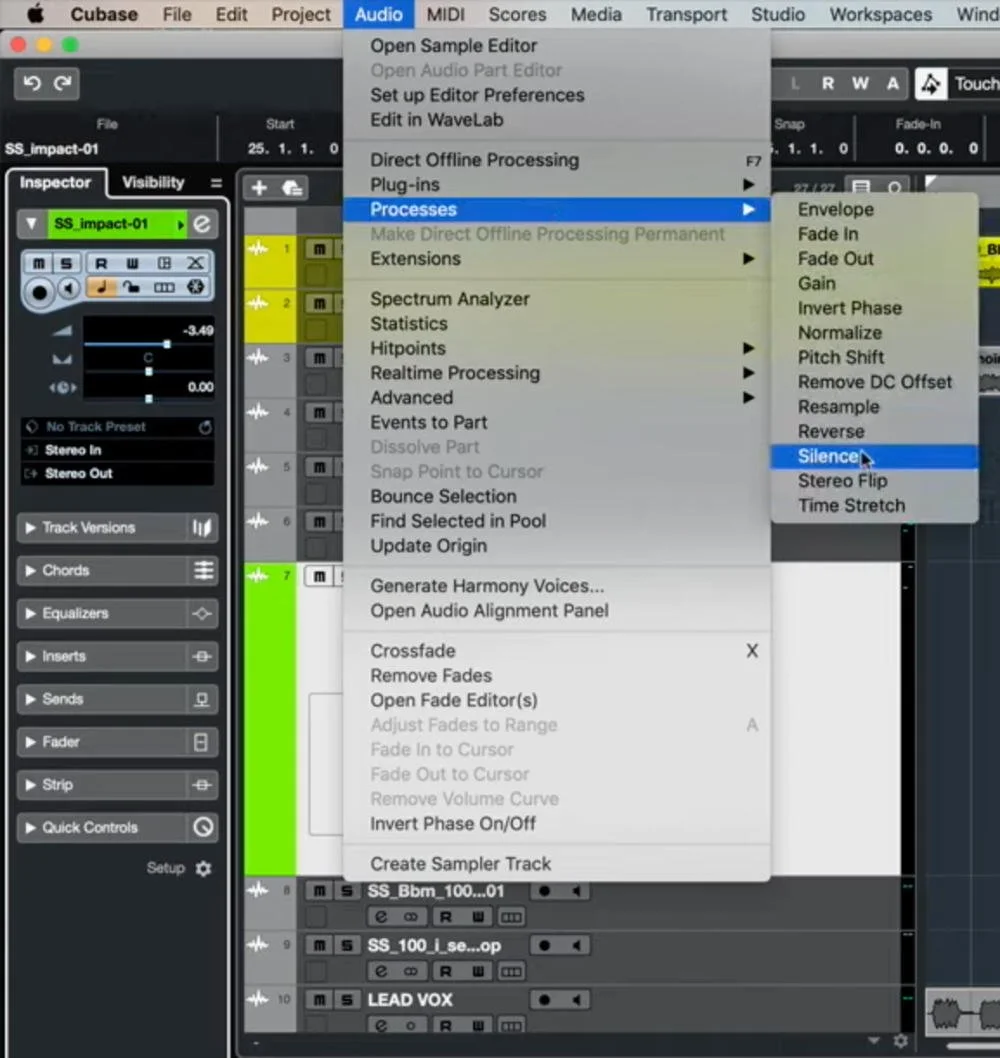Open the MIDI menu
Viewport: 1000px width, 1058px height.
point(445,14)
